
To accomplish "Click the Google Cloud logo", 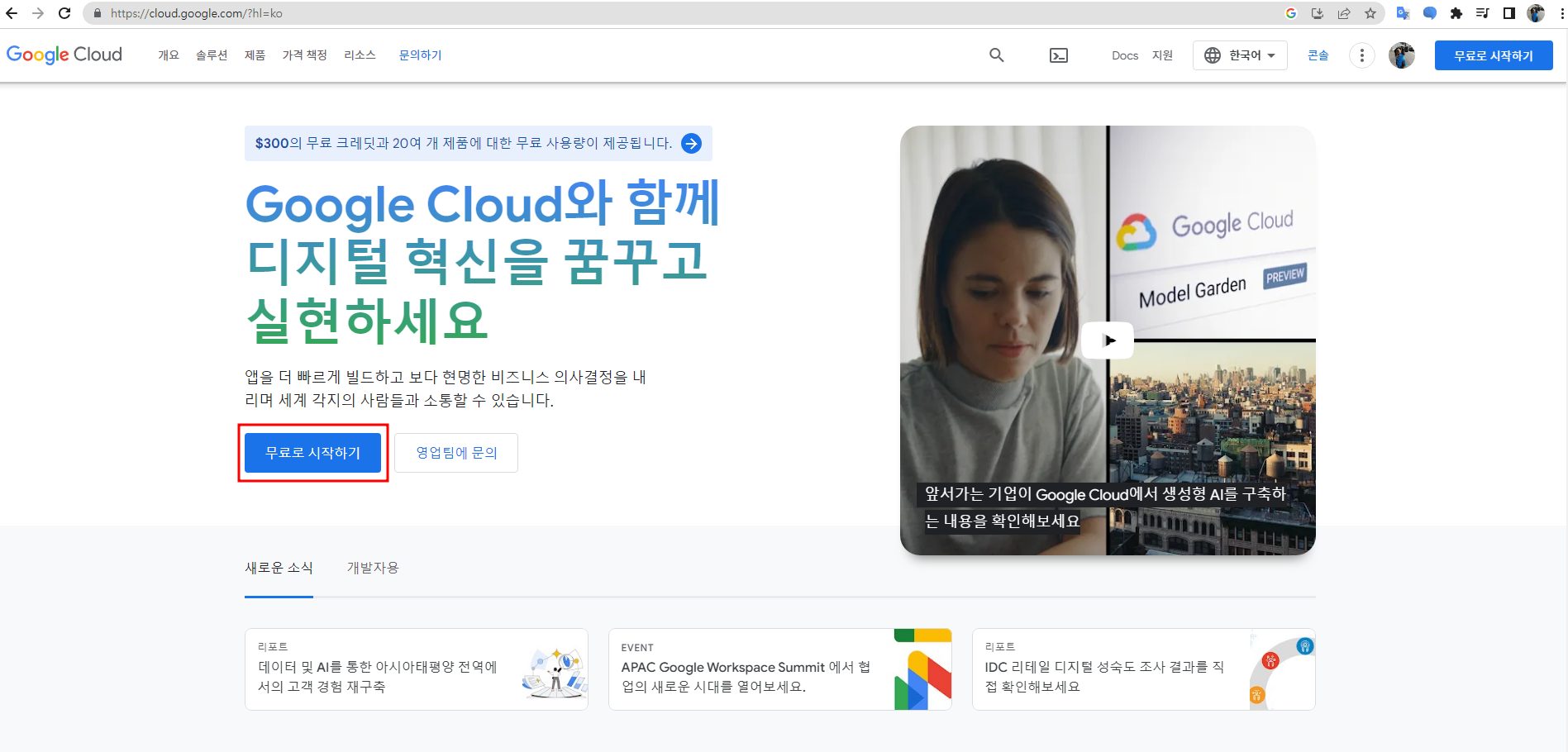I will [64, 55].
